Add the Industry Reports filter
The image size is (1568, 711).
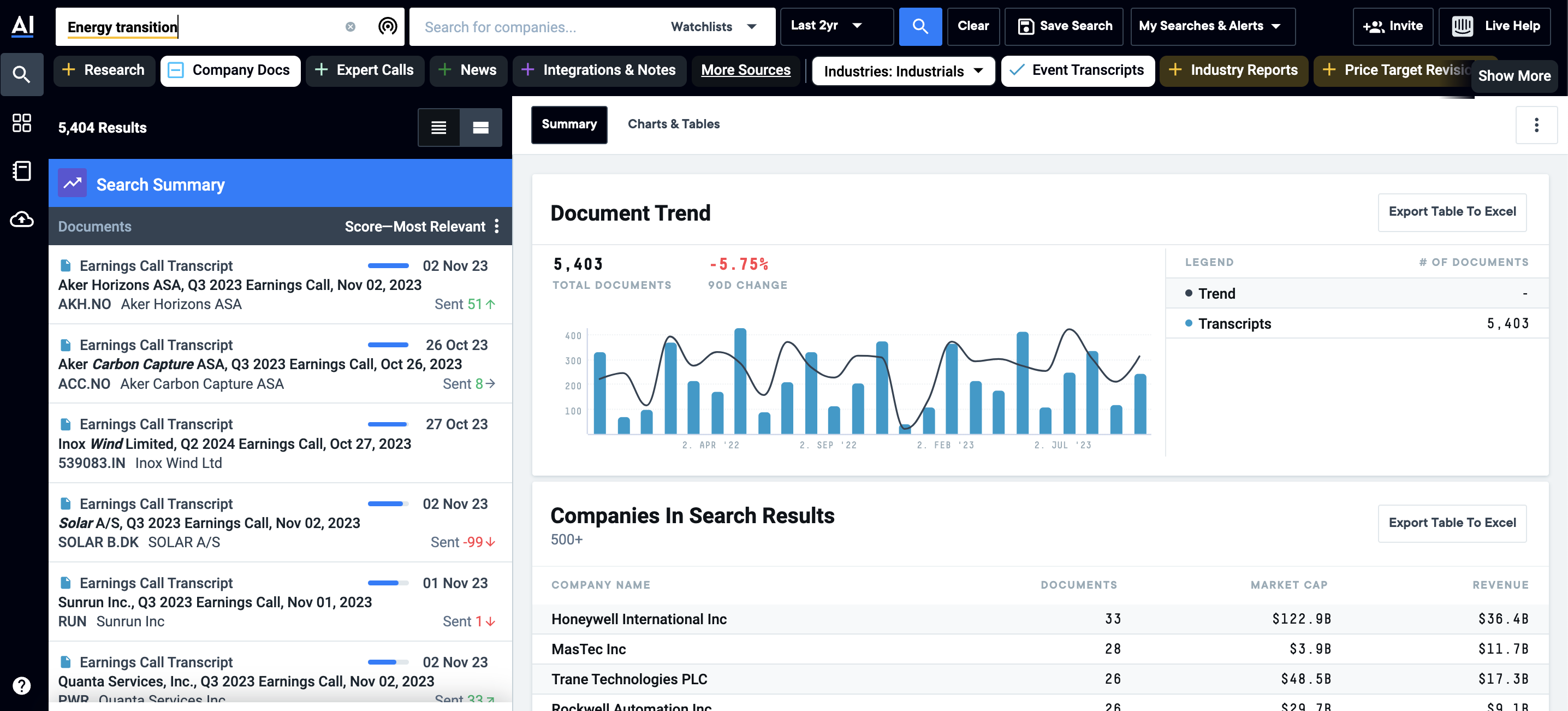pos(1233,70)
